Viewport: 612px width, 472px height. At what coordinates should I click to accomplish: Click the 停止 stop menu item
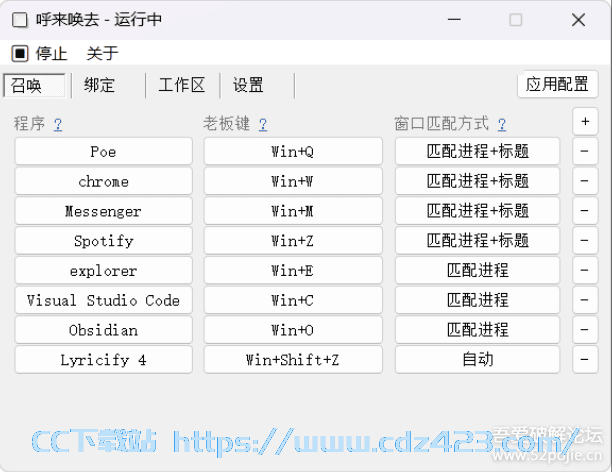tap(39, 53)
